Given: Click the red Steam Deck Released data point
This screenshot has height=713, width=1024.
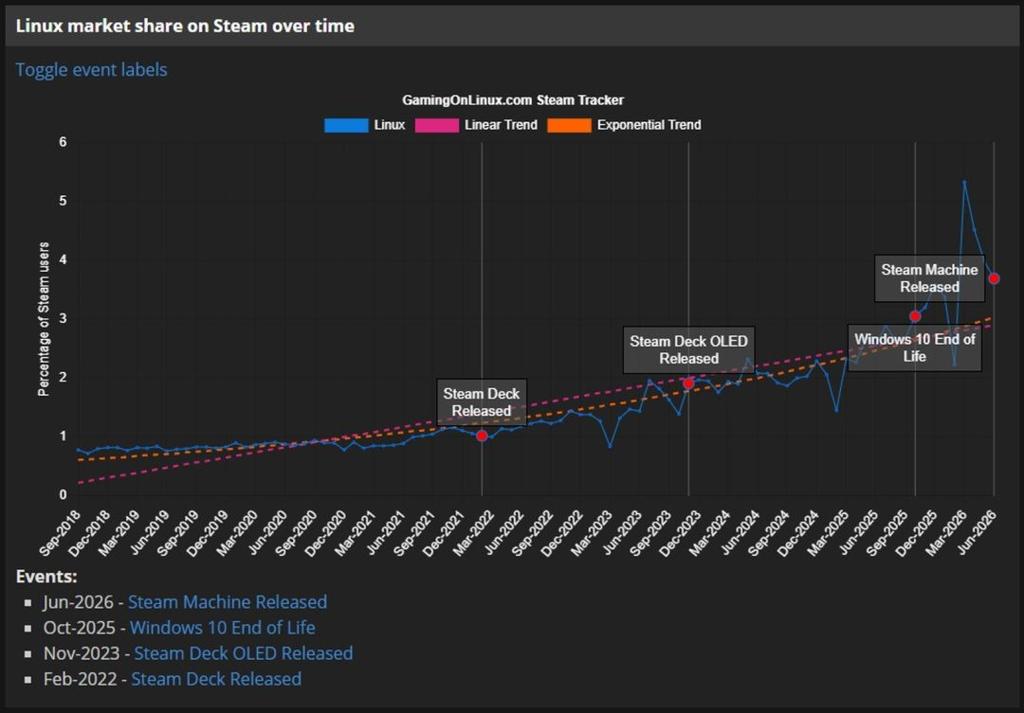Looking at the screenshot, I should 482,436.
